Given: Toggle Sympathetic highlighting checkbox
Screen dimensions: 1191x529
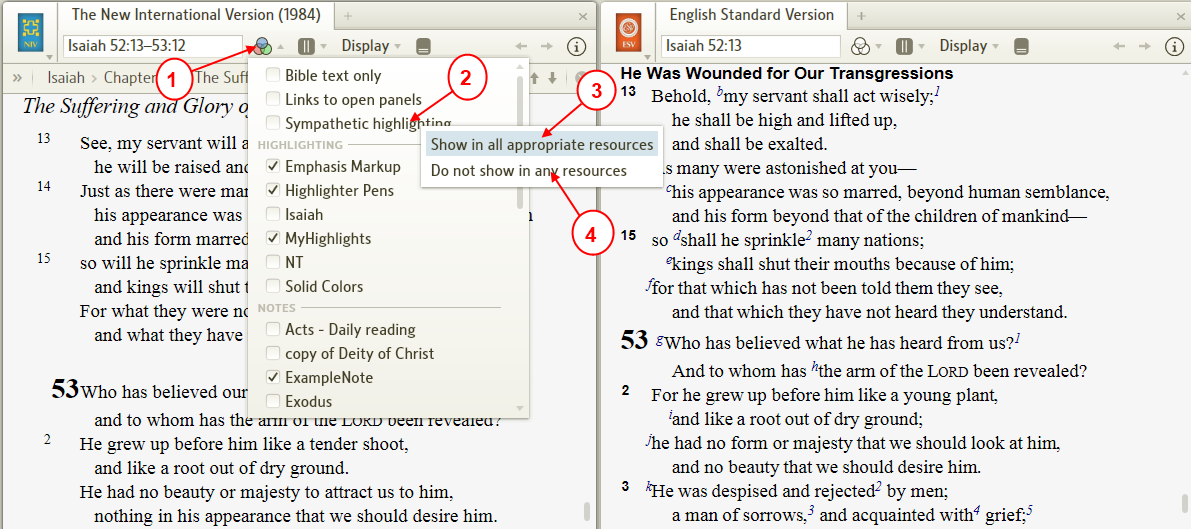Looking at the screenshot, I should tap(272, 122).
